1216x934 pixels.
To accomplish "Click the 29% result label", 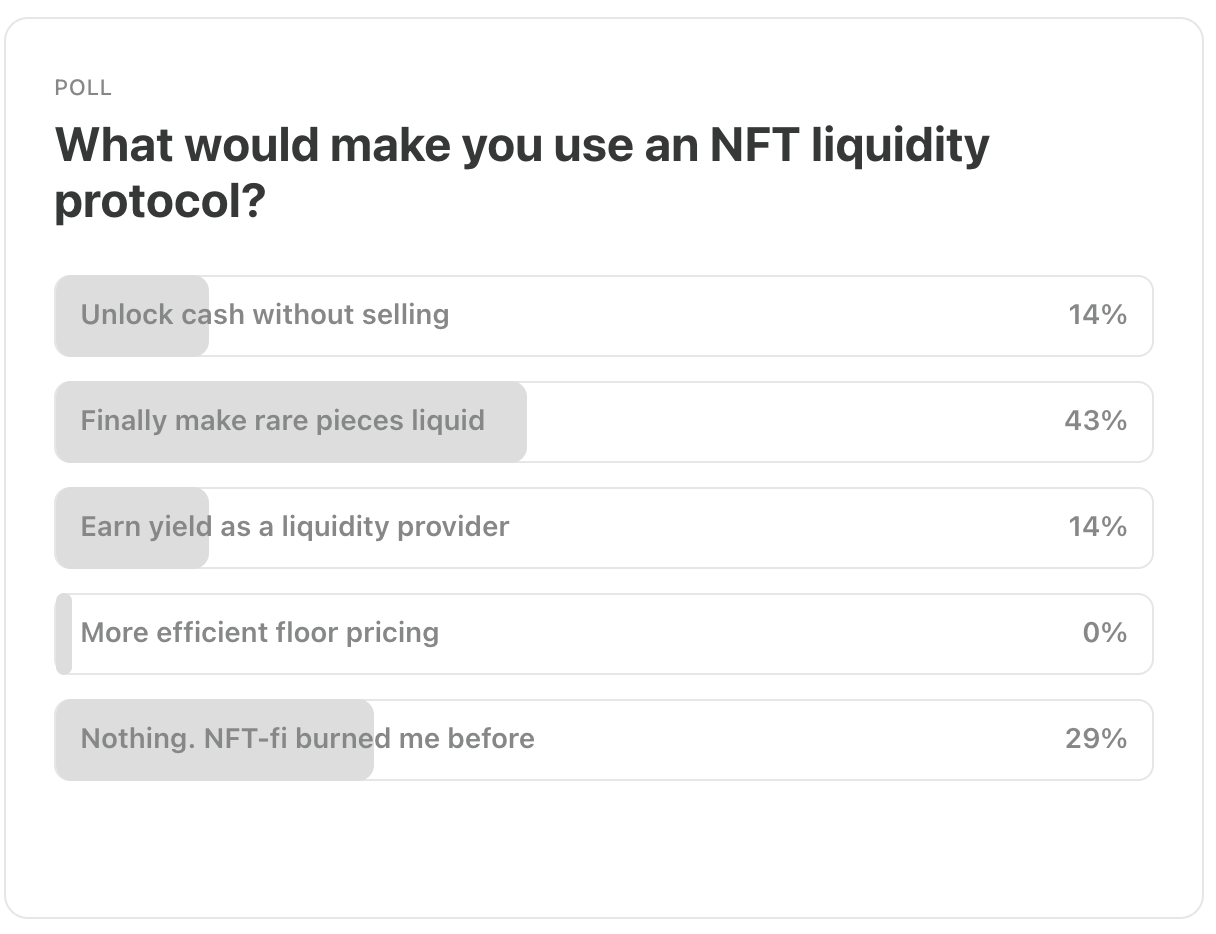I will (1096, 738).
